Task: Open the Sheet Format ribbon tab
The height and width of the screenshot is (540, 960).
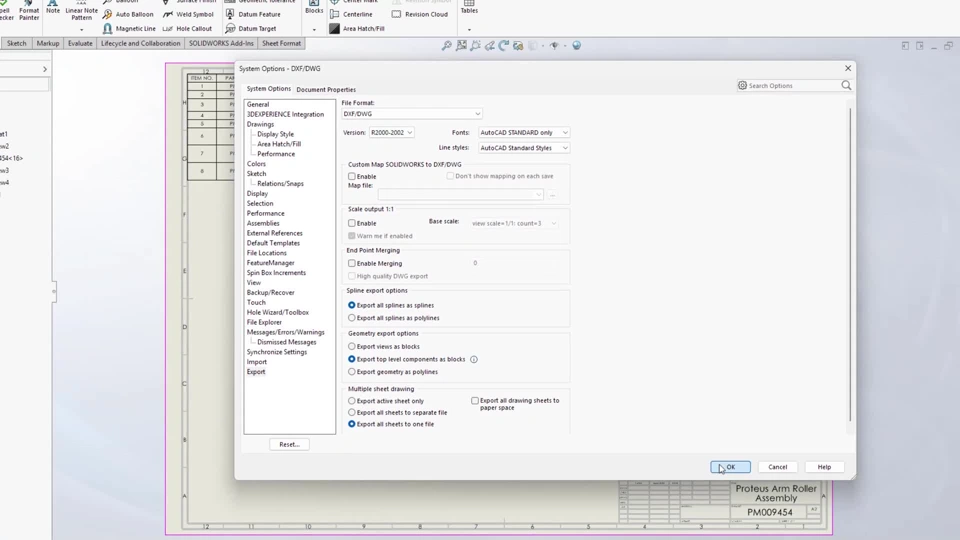Action: point(282,43)
